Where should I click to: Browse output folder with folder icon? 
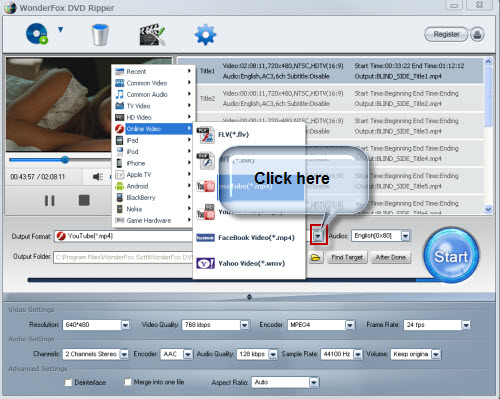(315, 257)
